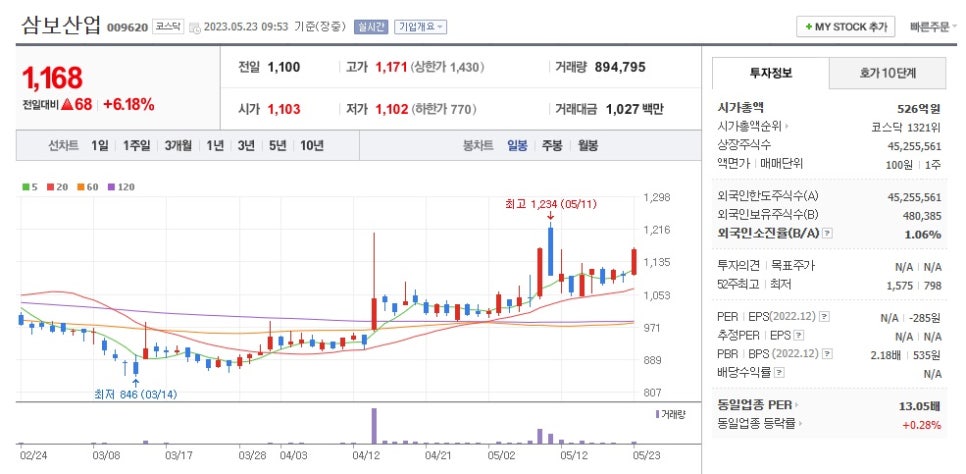Image resolution: width=966 pixels, height=474 pixels.
Task: Click the green 5-day moving average legend
Action: (29, 187)
